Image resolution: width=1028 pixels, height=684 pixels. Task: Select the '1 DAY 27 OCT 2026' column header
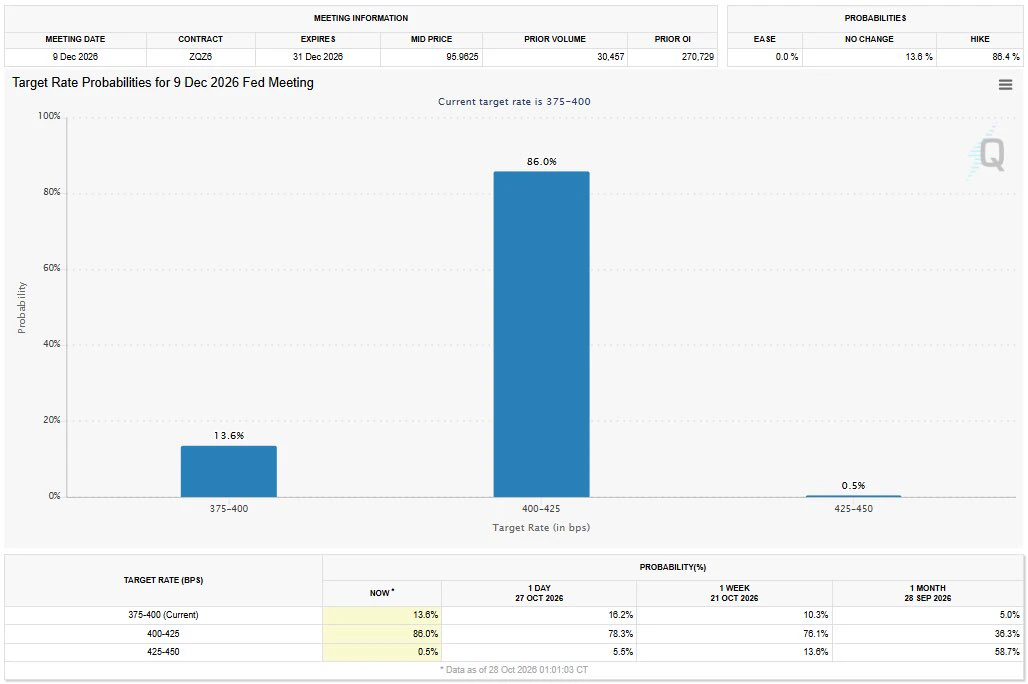(x=539, y=593)
